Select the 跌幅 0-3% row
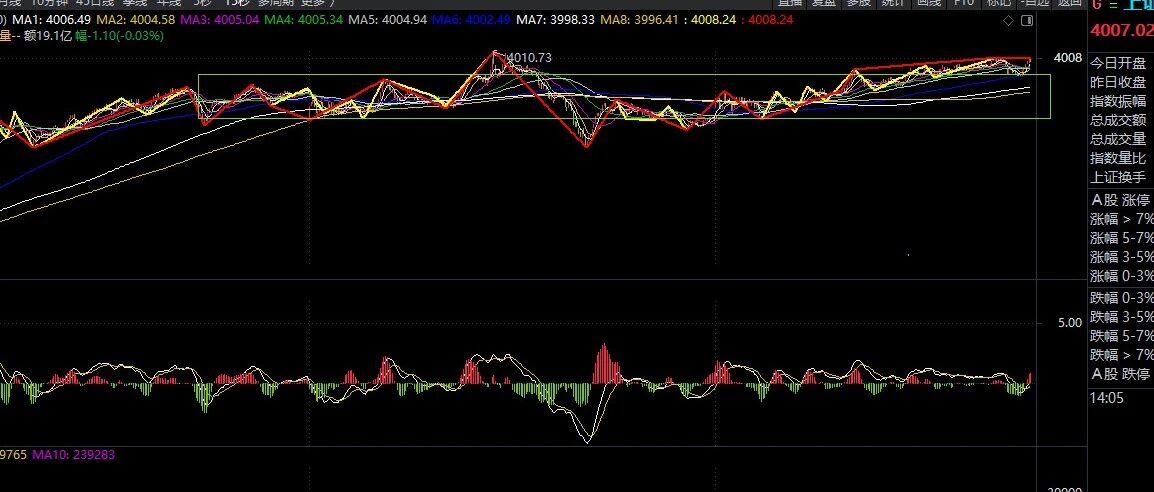The height and width of the screenshot is (492, 1154). point(1120,299)
